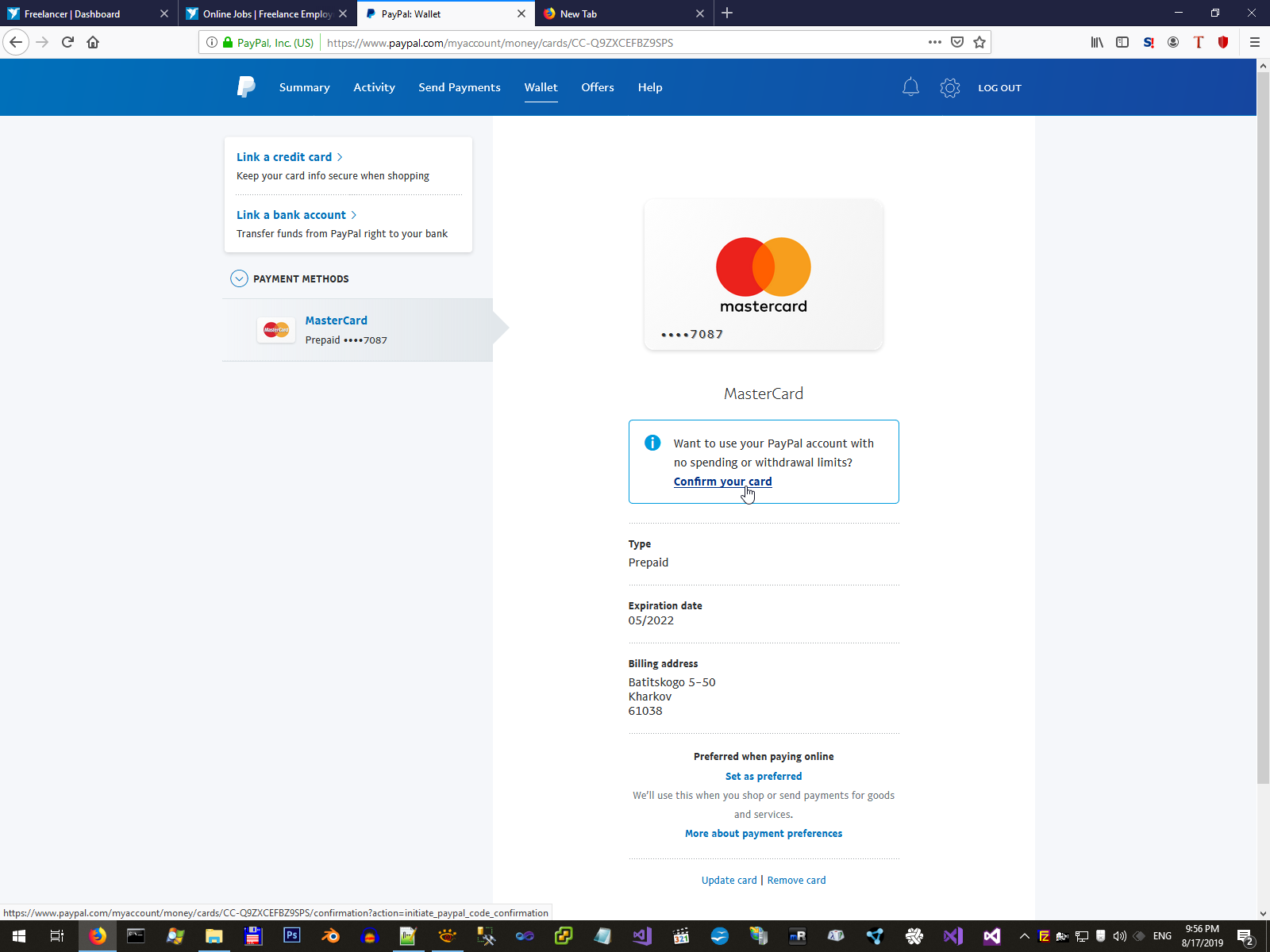Image resolution: width=1270 pixels, height=952 pixels.
Task: Open the Windows Start menu
Action: tap(19, 936)
